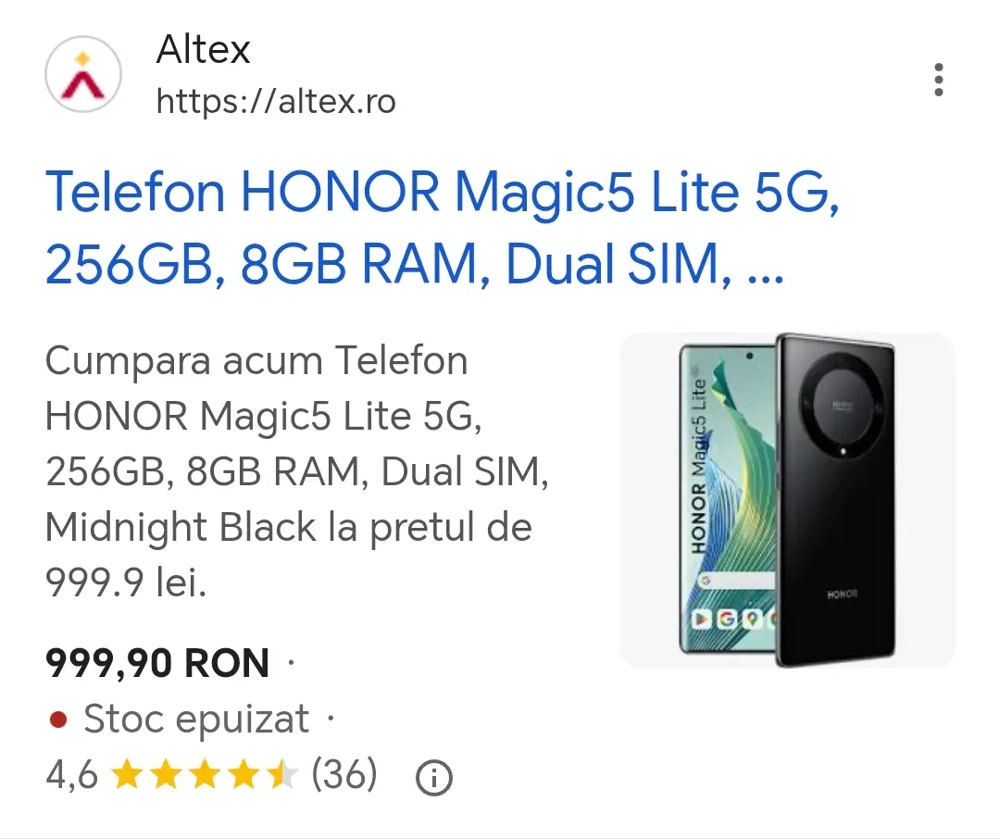1000x839 pixels.
Task: Select the 999,90 RON price text
Action: point(156,662)
